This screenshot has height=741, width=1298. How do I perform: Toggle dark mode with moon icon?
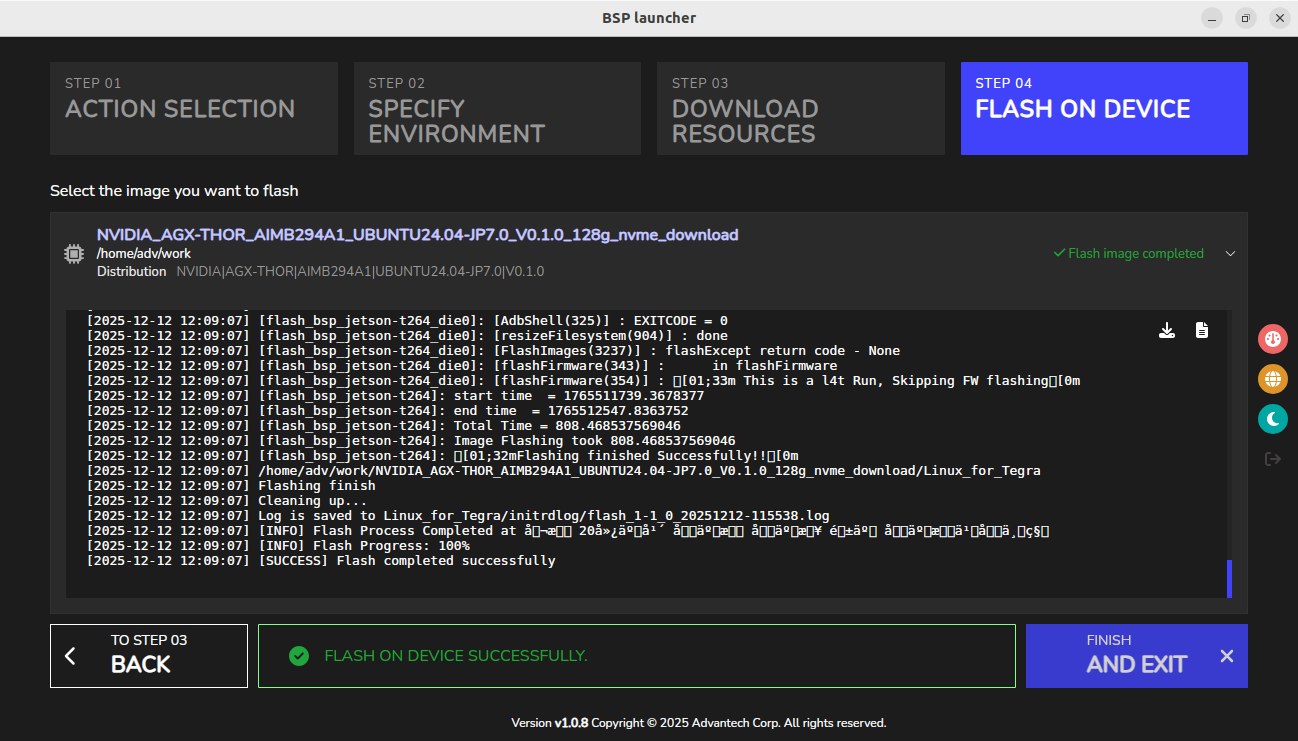[1272, 419]
